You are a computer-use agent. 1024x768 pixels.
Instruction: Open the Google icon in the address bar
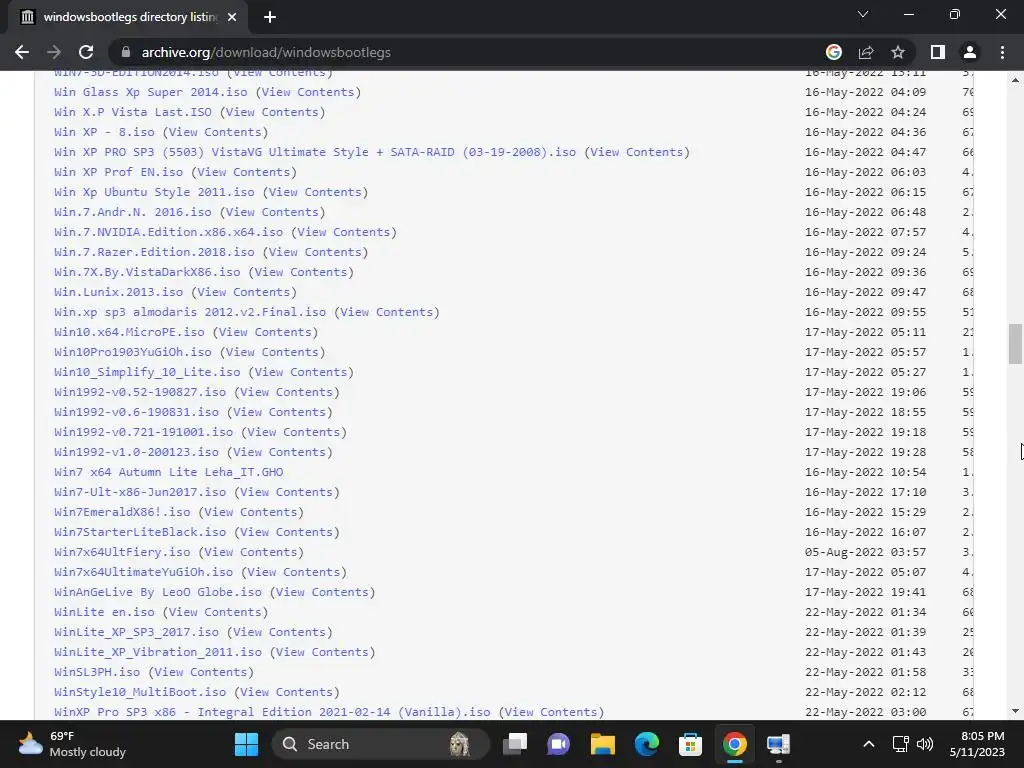point(833,52)
